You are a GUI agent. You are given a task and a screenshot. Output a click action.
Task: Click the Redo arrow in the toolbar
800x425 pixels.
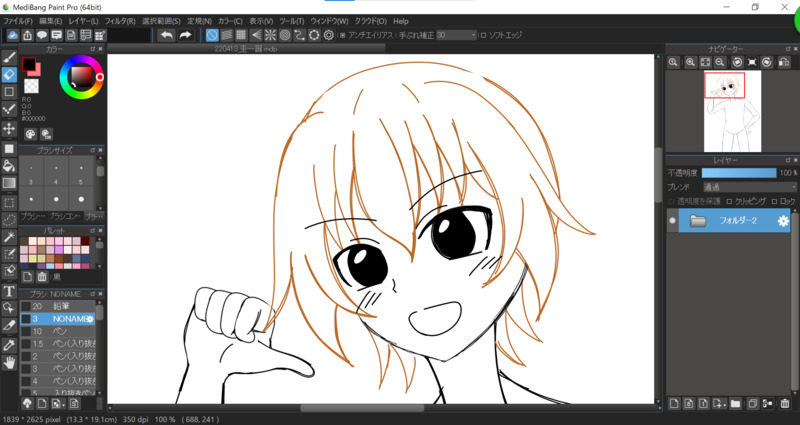[x=185, y=35]
